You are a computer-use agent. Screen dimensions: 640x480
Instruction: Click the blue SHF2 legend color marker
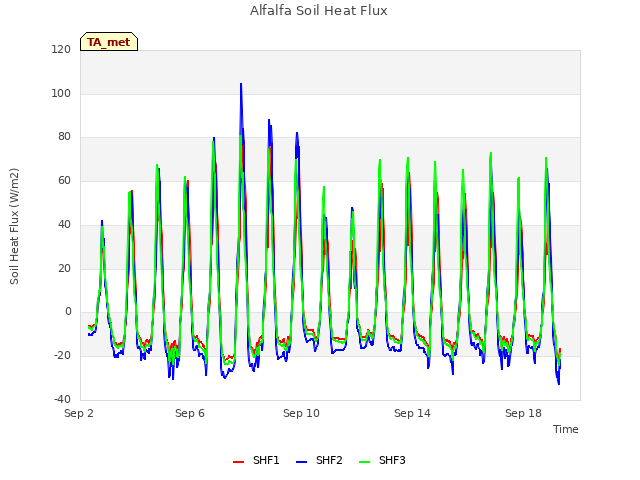pyautogui.click(x=301, y=462)
